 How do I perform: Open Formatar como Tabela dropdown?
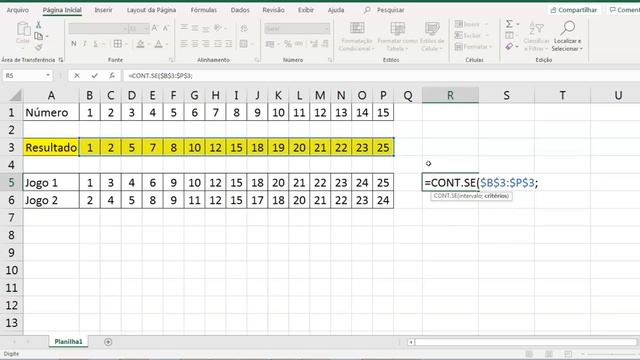pos(398,37)
